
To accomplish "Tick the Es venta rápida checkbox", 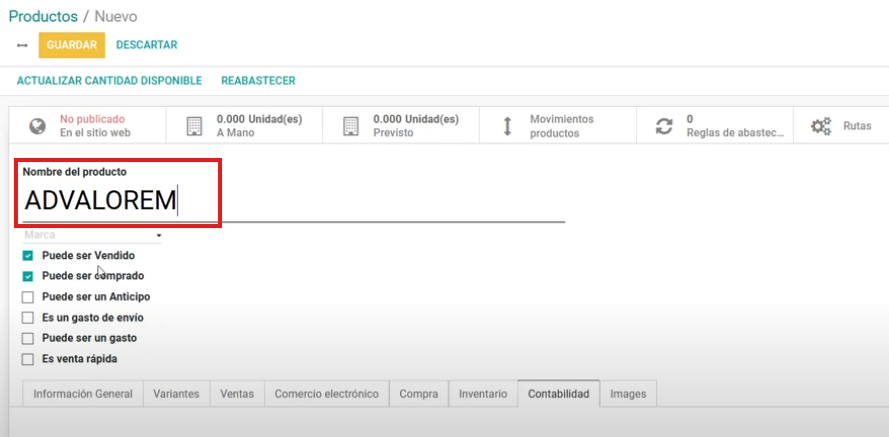I will click(x=28, y=359).
